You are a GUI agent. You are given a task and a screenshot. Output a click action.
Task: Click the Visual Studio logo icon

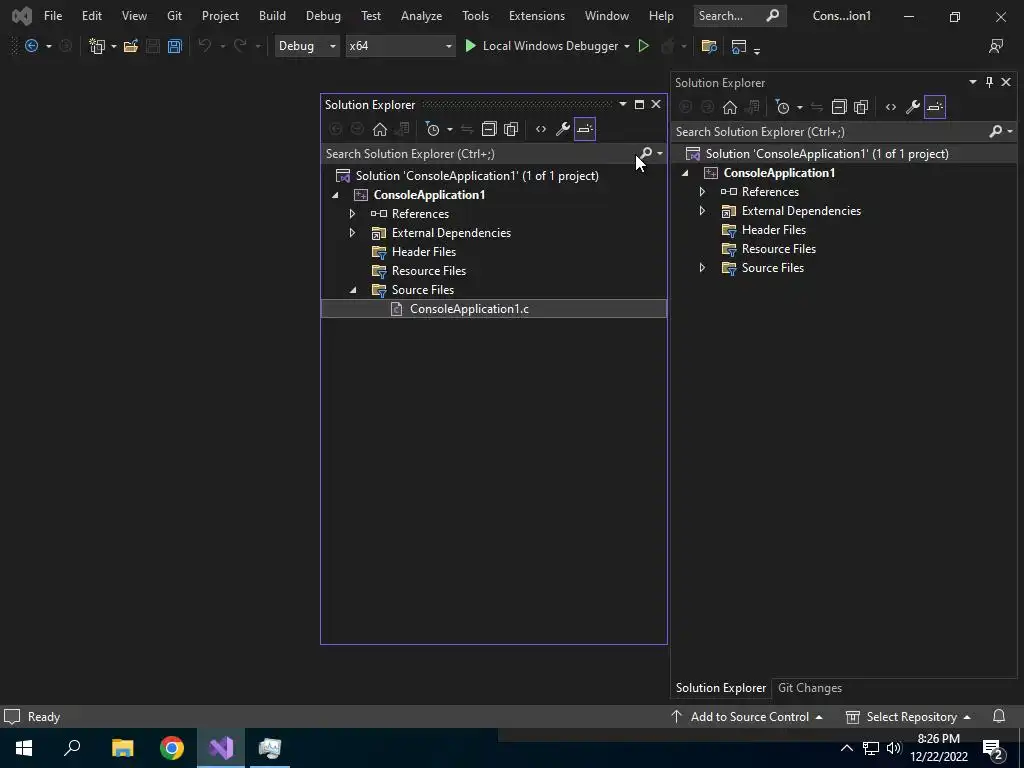click(x=22, y=16)
